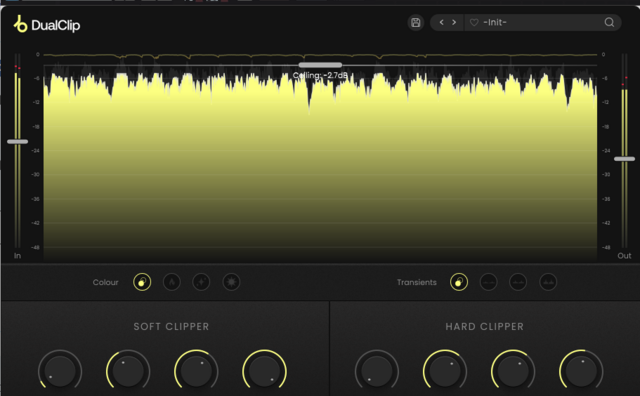Choose the fourth Transients mode, tallest peaks

548,282
